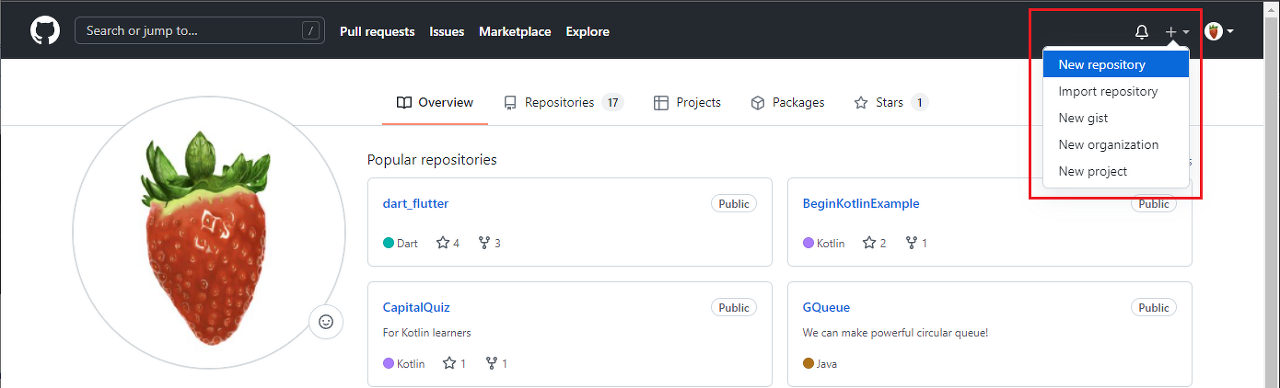Open the dart_flutter repository
Screen dimensions: 1280x388
click(x=416, y=203)
